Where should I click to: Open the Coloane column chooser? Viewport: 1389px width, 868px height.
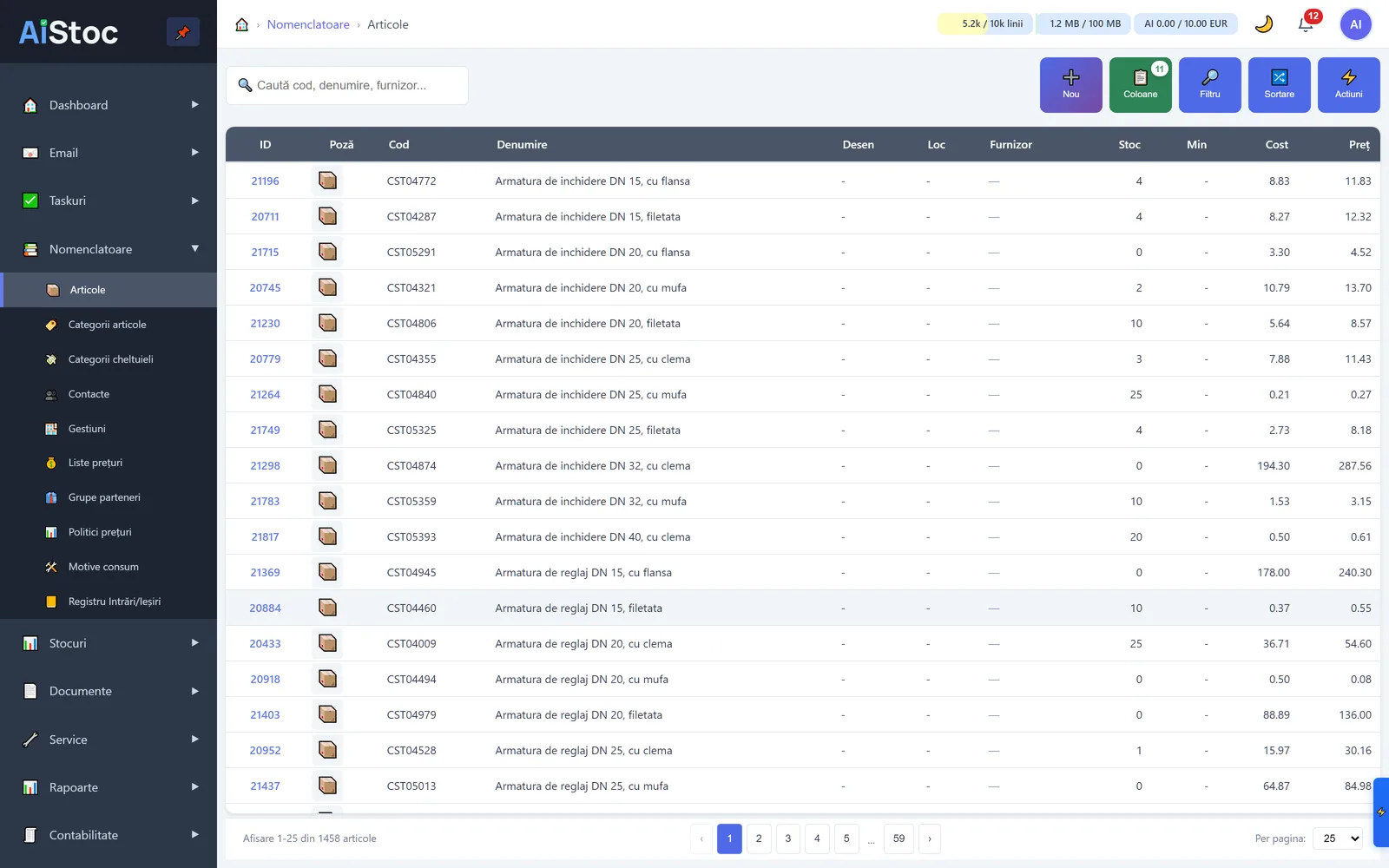coord(1141,85)
